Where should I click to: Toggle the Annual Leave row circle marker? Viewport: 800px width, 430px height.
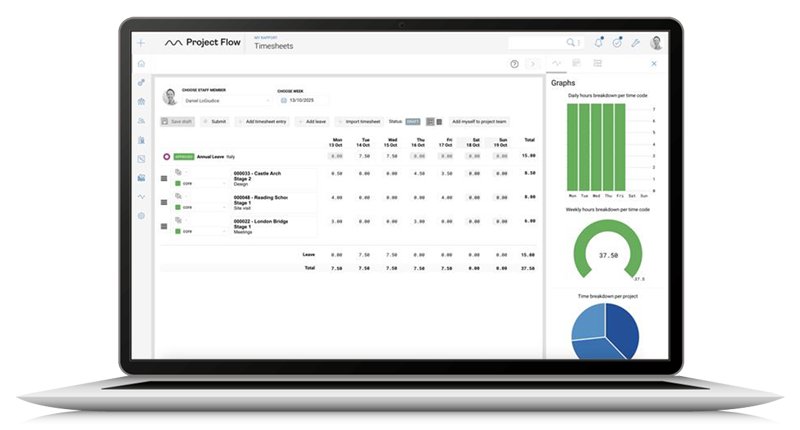pyautogui.click(x=166, y=157)
